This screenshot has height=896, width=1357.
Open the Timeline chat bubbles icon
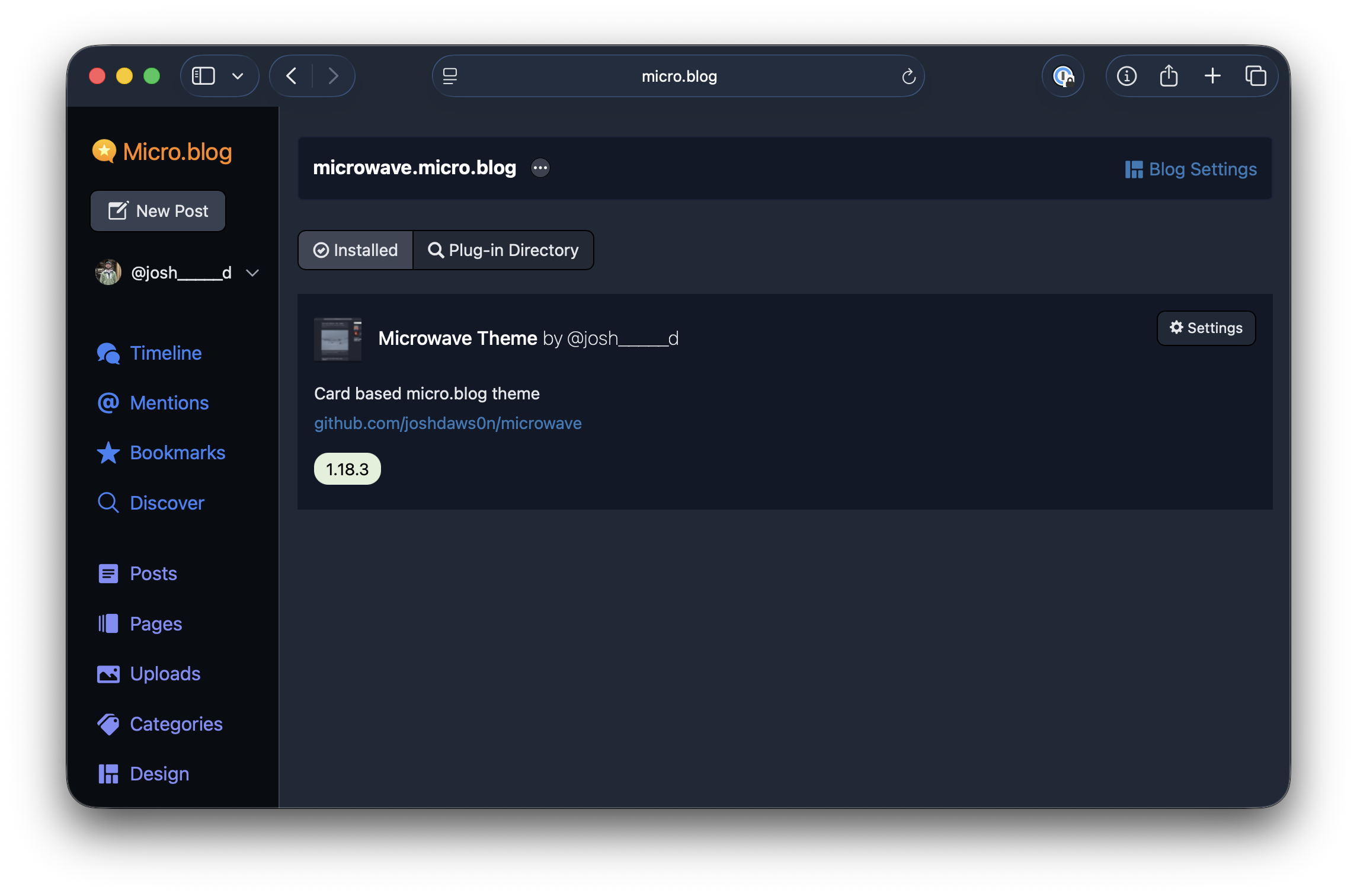[108, 353]
